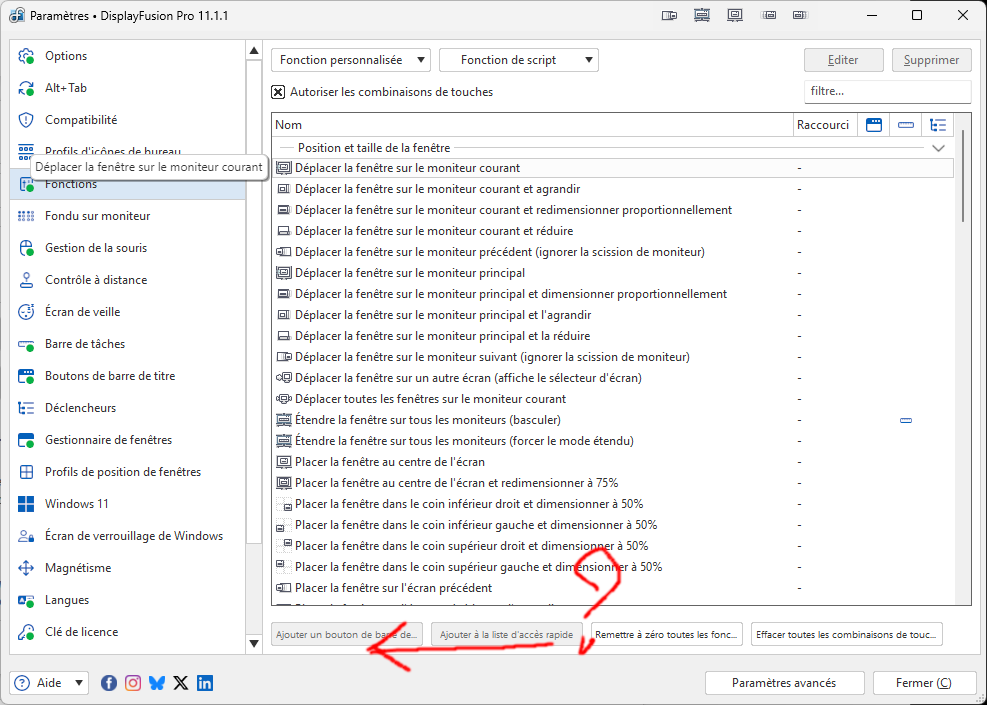Open the Déclencheurs settings section
Screen dimensions: 987x705
[80, 408]
